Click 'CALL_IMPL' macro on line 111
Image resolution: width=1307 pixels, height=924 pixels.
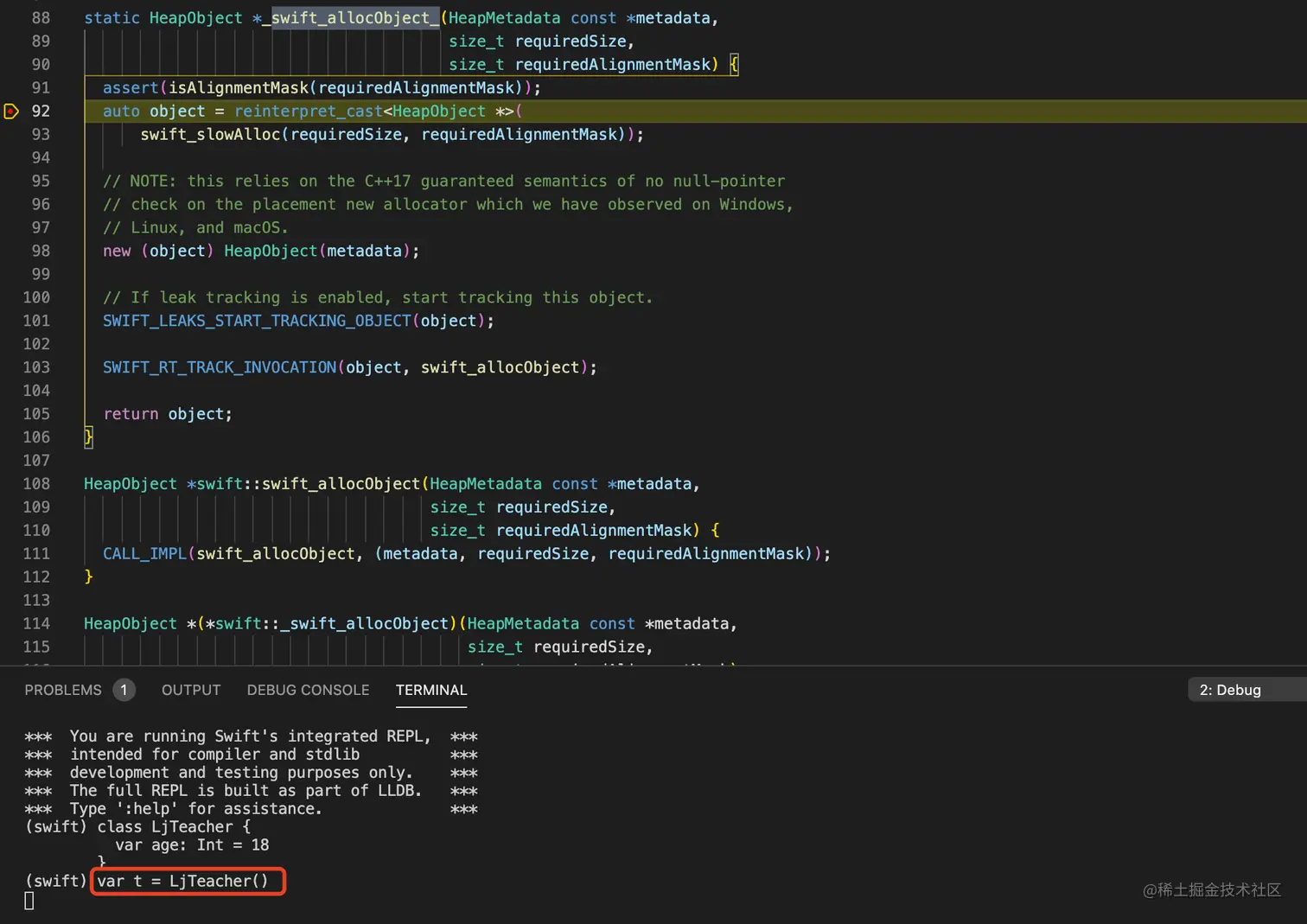coord(144,553)
